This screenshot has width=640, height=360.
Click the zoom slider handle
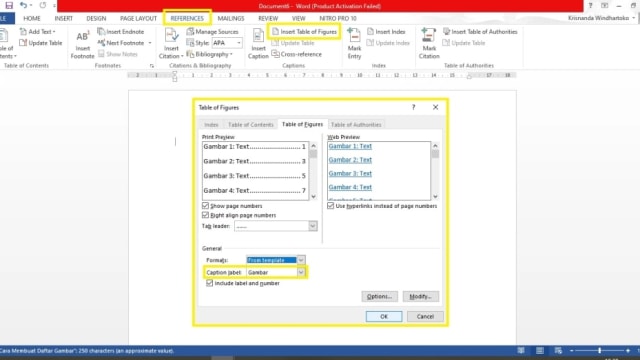600,351
